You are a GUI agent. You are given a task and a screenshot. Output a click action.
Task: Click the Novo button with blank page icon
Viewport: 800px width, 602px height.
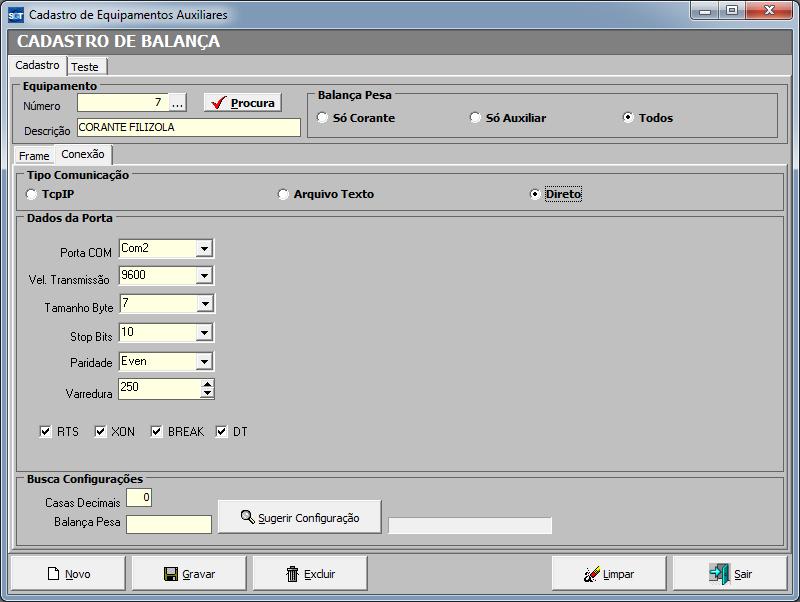pyautogui.click(x=69, y=574)
